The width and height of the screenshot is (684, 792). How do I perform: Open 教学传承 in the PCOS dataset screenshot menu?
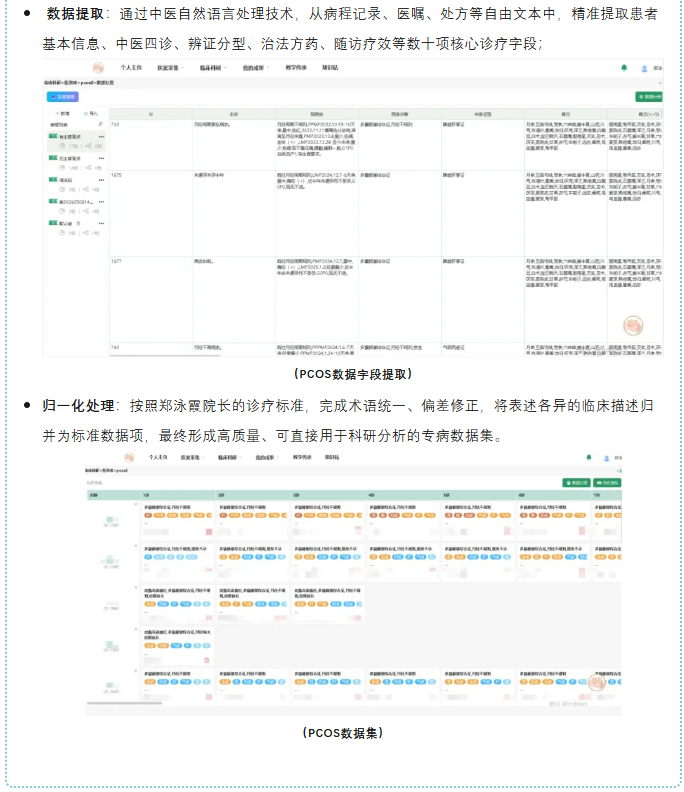pos(303,458)
